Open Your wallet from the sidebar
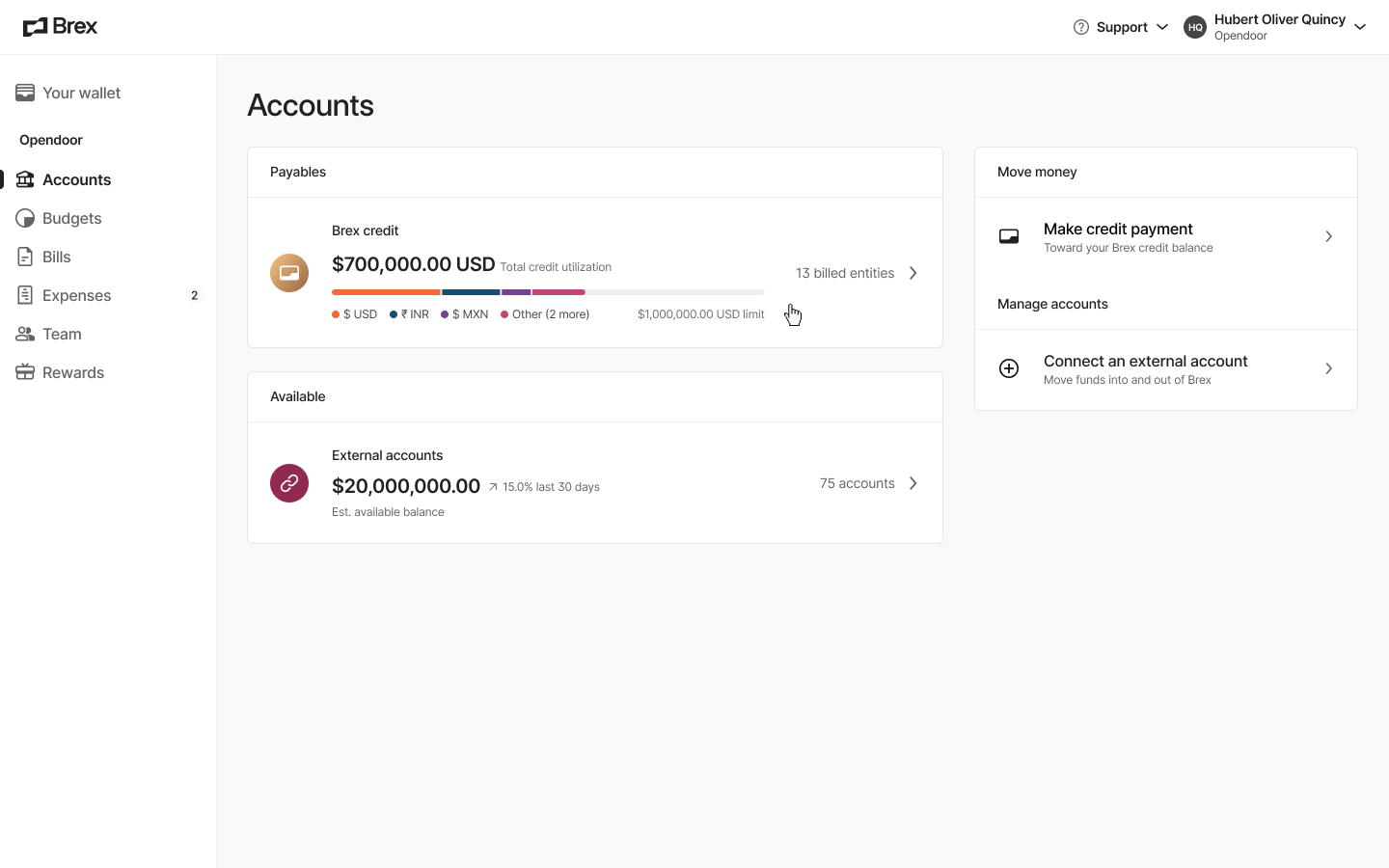Image resolution: width=1389 pixels, height=868 pixels. 81,93
